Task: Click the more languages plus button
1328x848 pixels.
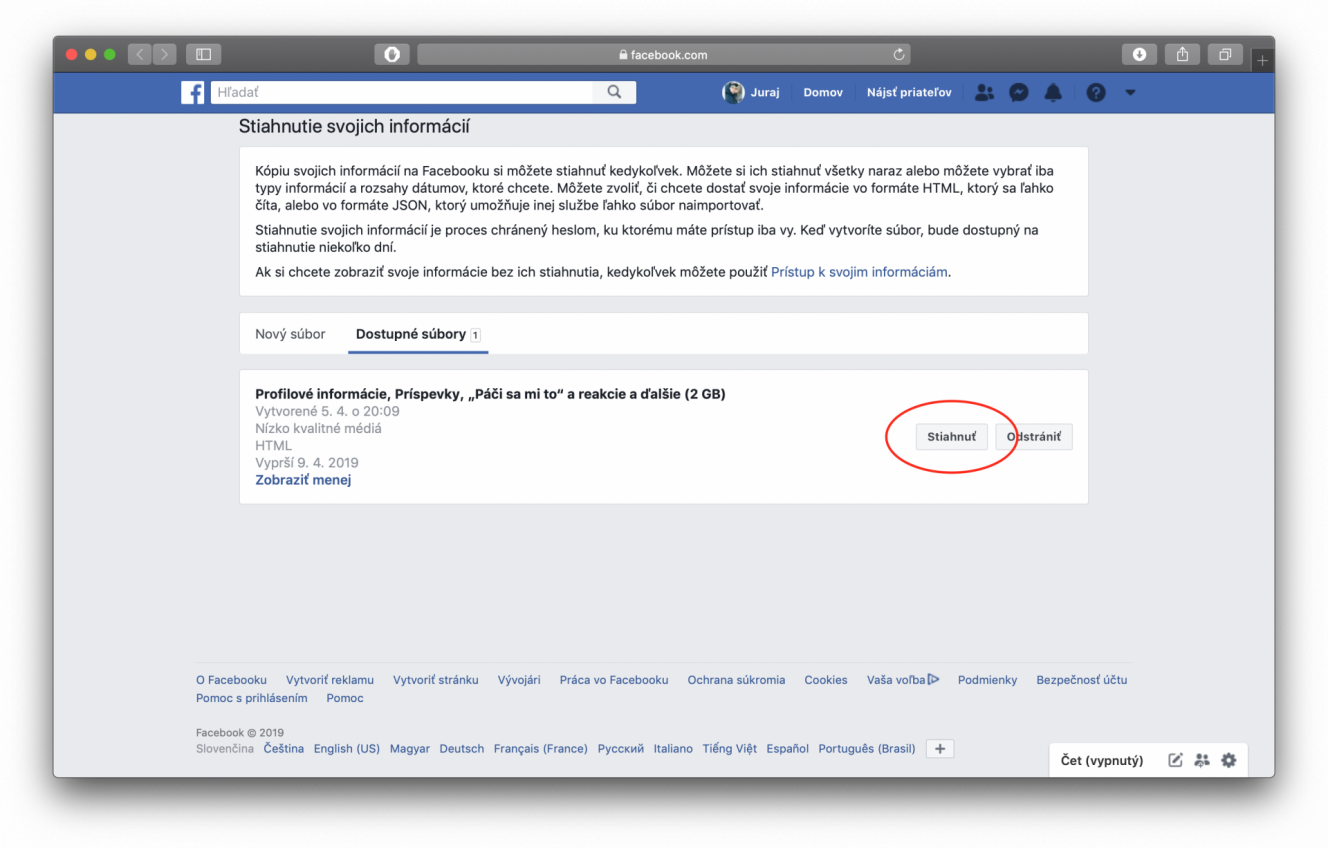Action: 940,748
